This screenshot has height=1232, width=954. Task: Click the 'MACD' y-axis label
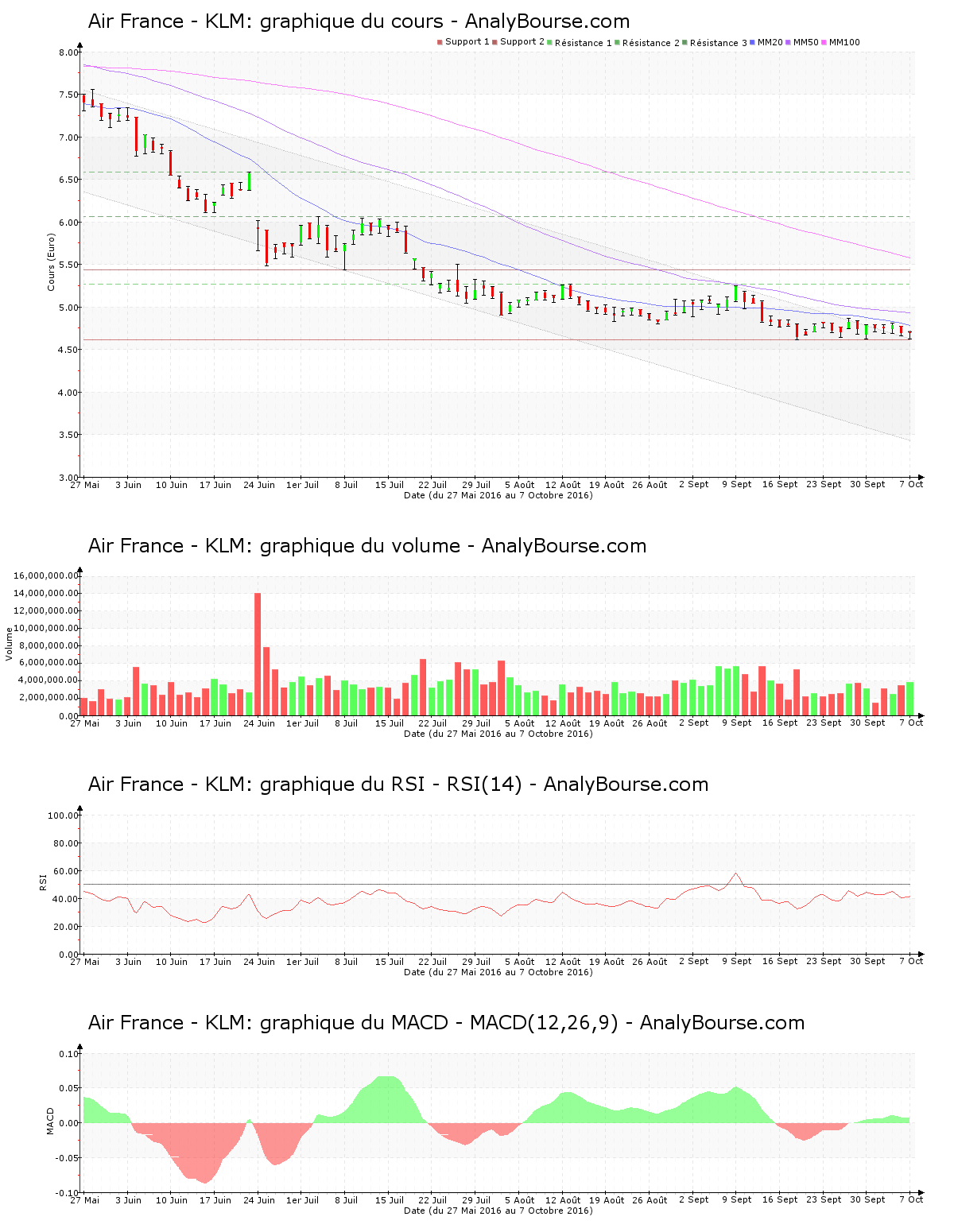(51, 1121)
